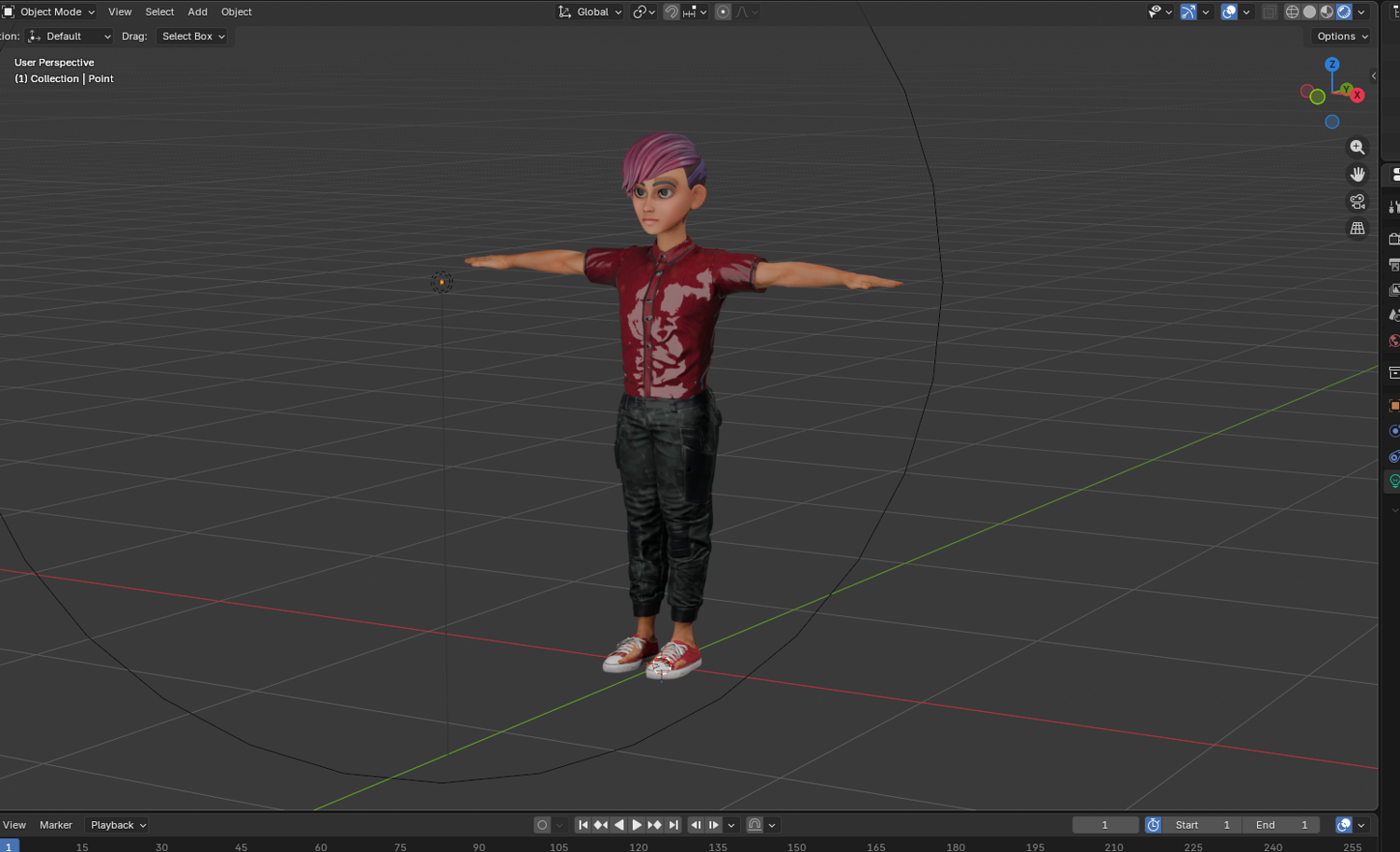Activate the hand pan view tool
This screenshot has width=1400, height=852.
pyautogui.click(x=1357, y=175)
